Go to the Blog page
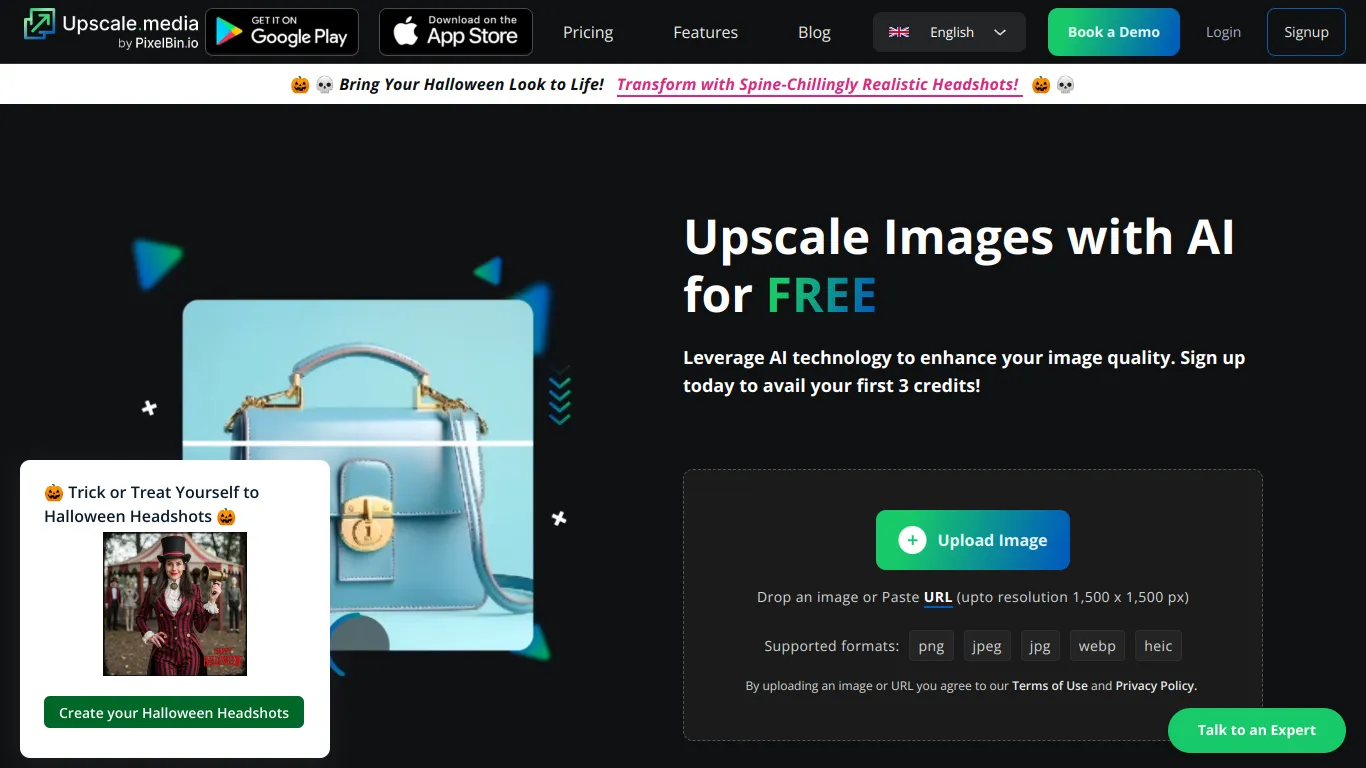 point(814,32)
